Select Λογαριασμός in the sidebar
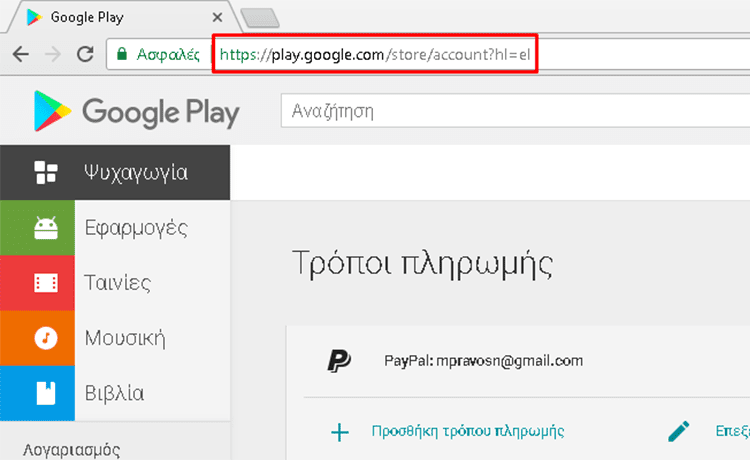750x460 pixels. 71,450
